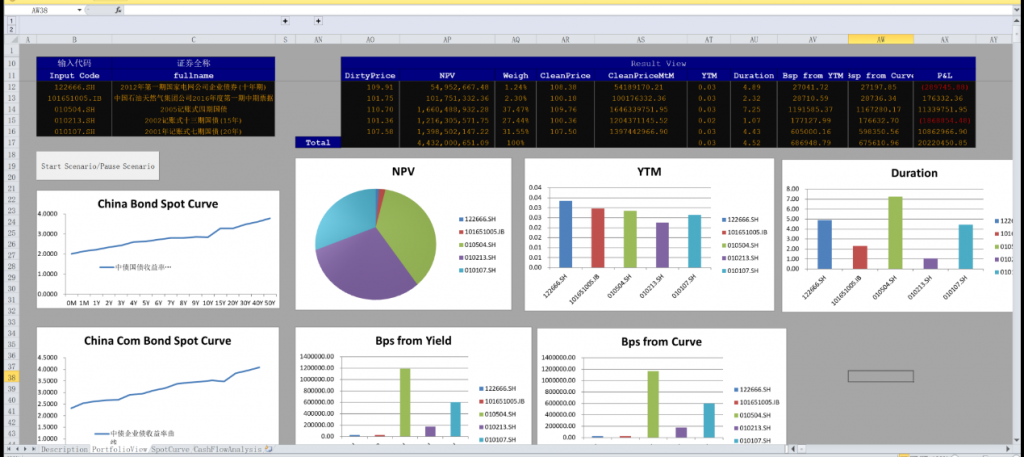
Task: Click 101651005.IB legend swatch in YTM chart
Action: [724, 232]
